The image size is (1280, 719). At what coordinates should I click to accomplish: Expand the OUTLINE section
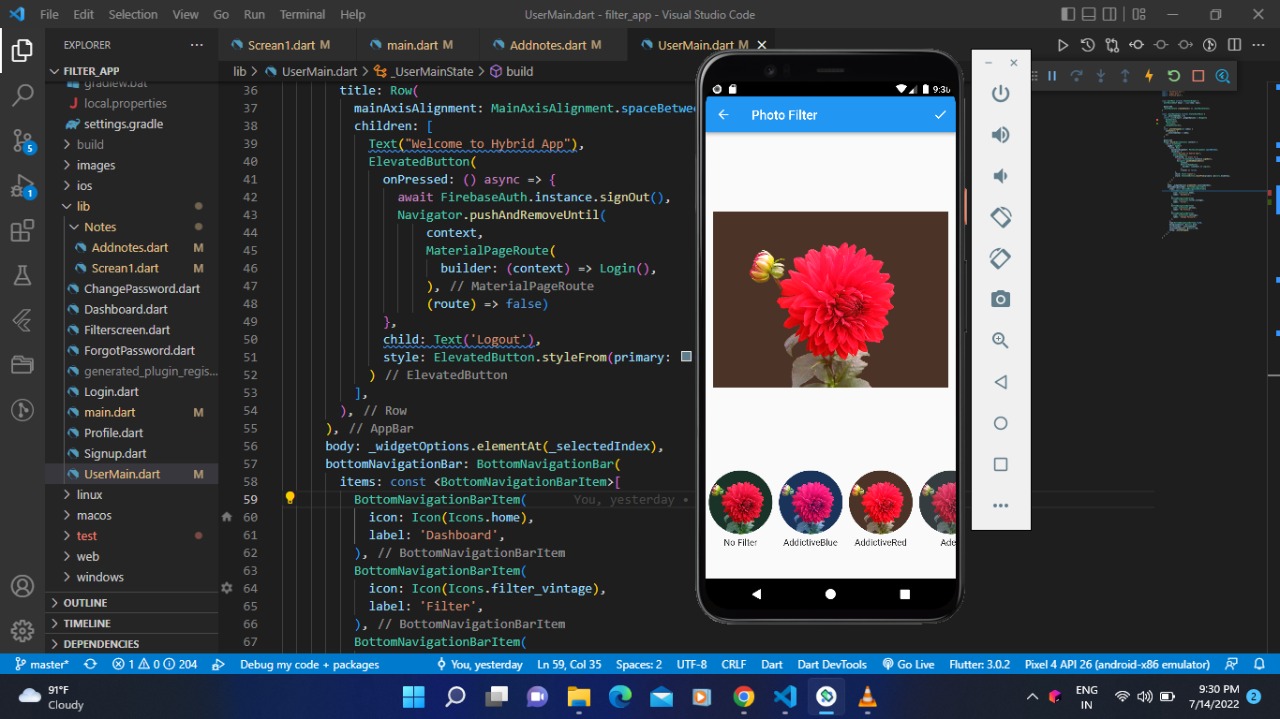click(x=131, y=603)
